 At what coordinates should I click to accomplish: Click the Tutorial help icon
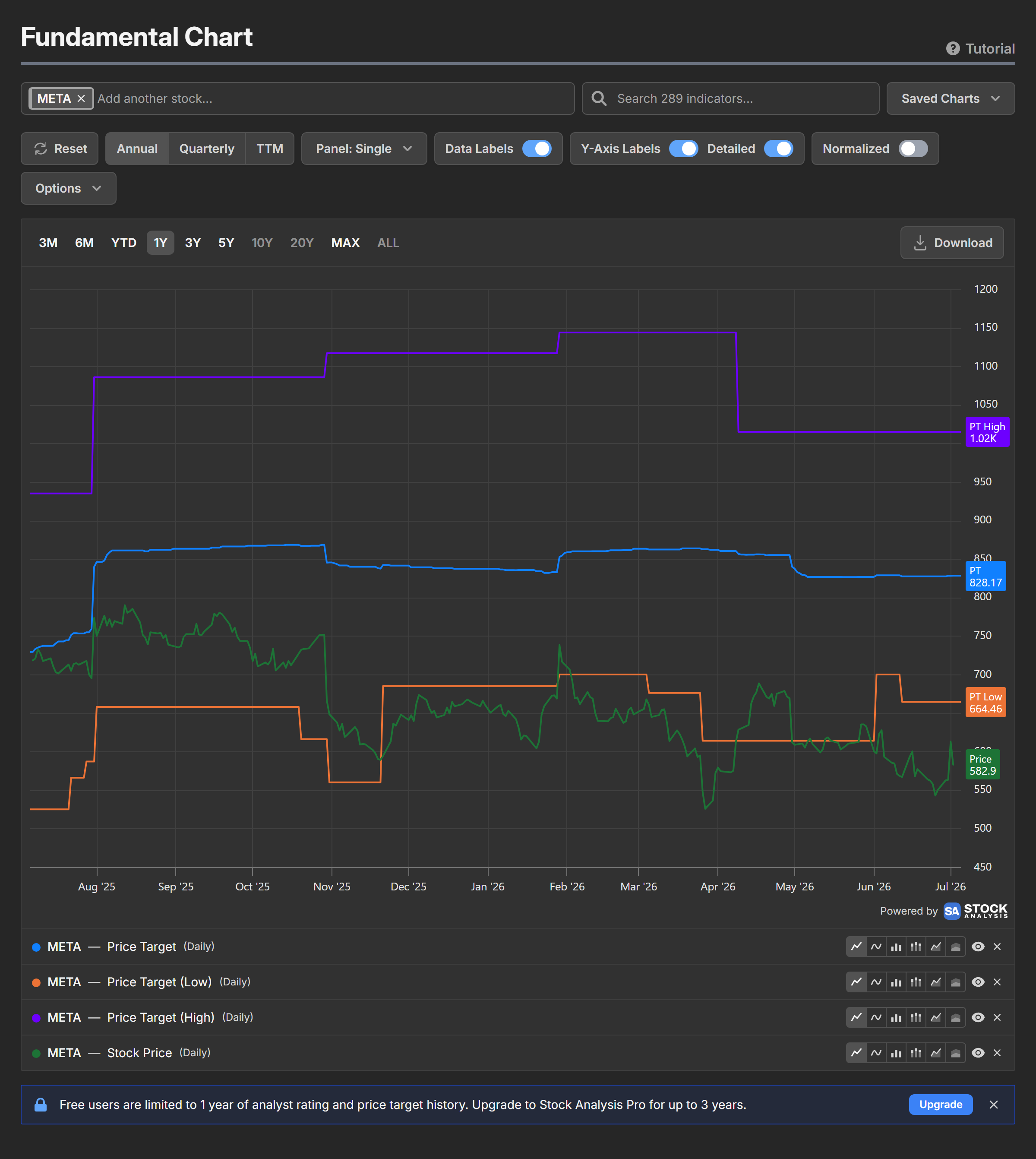click(x=953, y=48)
